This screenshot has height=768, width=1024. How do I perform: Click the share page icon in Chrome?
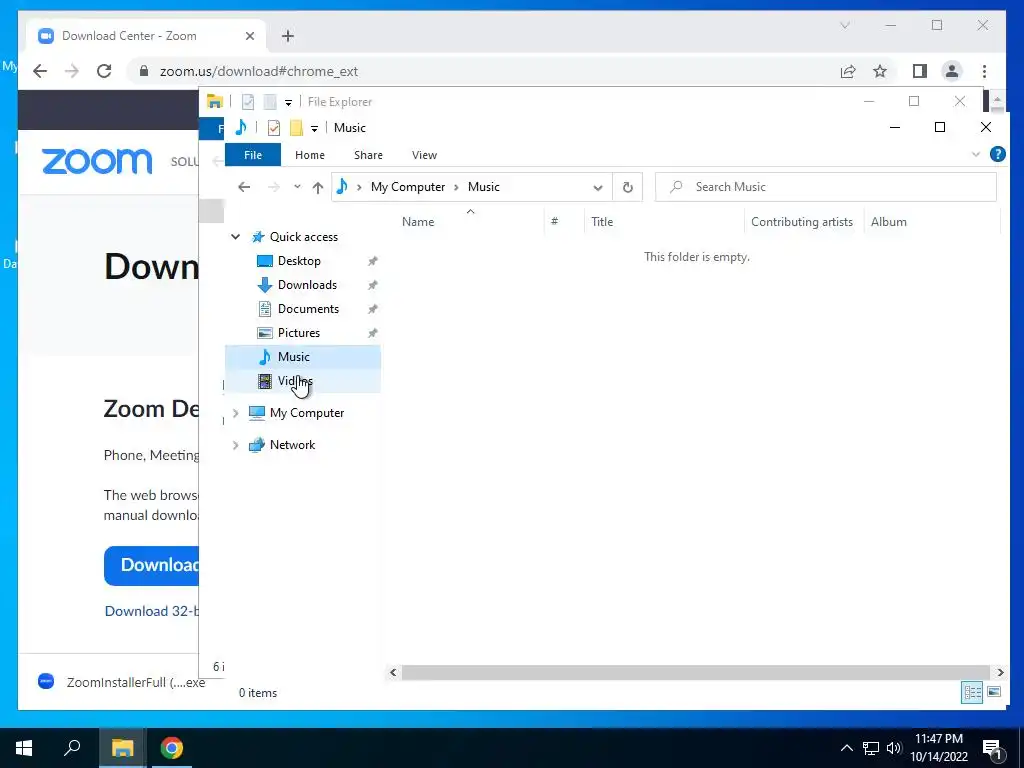[x=848, y=71]
